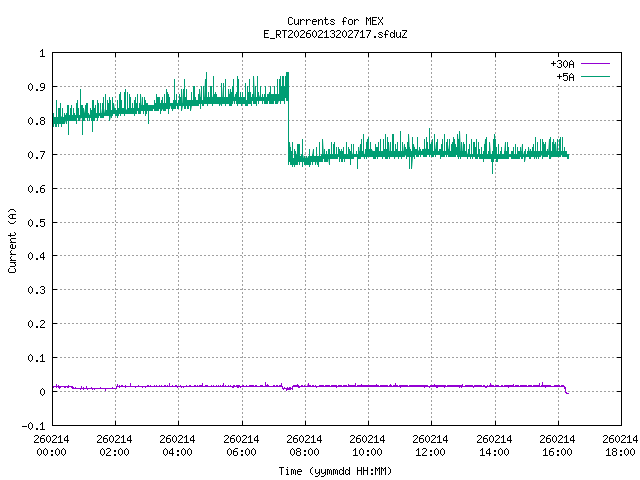Image resolution: width=640 pixels, height=480 pixels.
Task: Click the 0.7 y-axis tick label
Action: pos(36,155)
